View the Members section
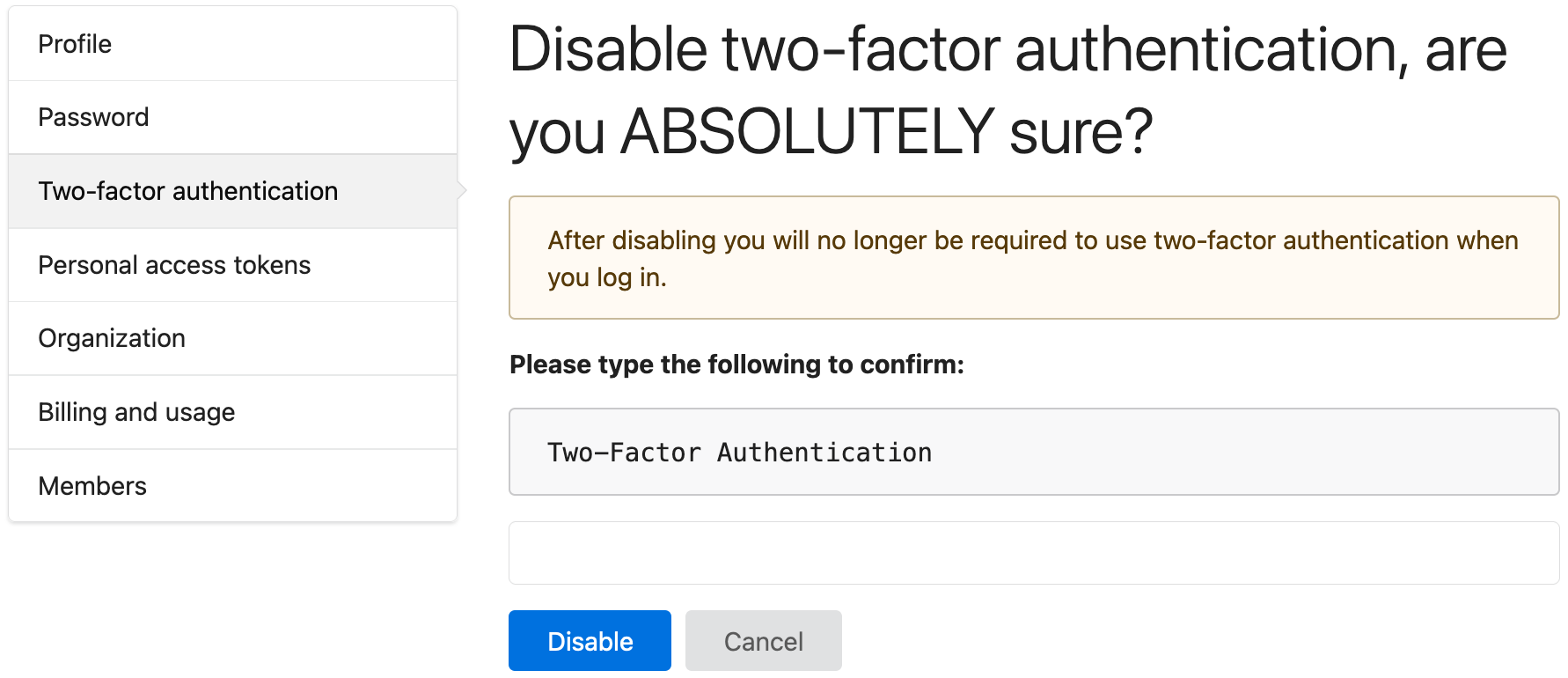Image resolution: width=1568 pixels, height=678 pixels. (92, 486)
